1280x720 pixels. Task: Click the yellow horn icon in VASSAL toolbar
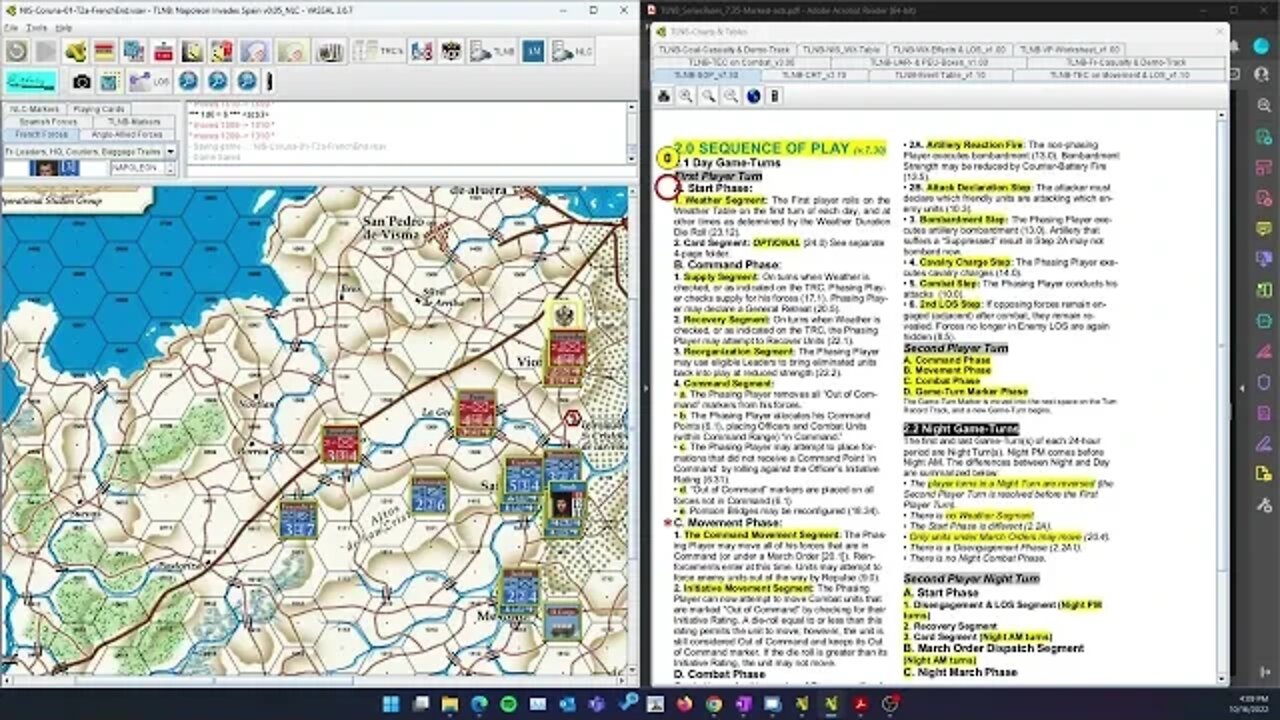point(75,51)
